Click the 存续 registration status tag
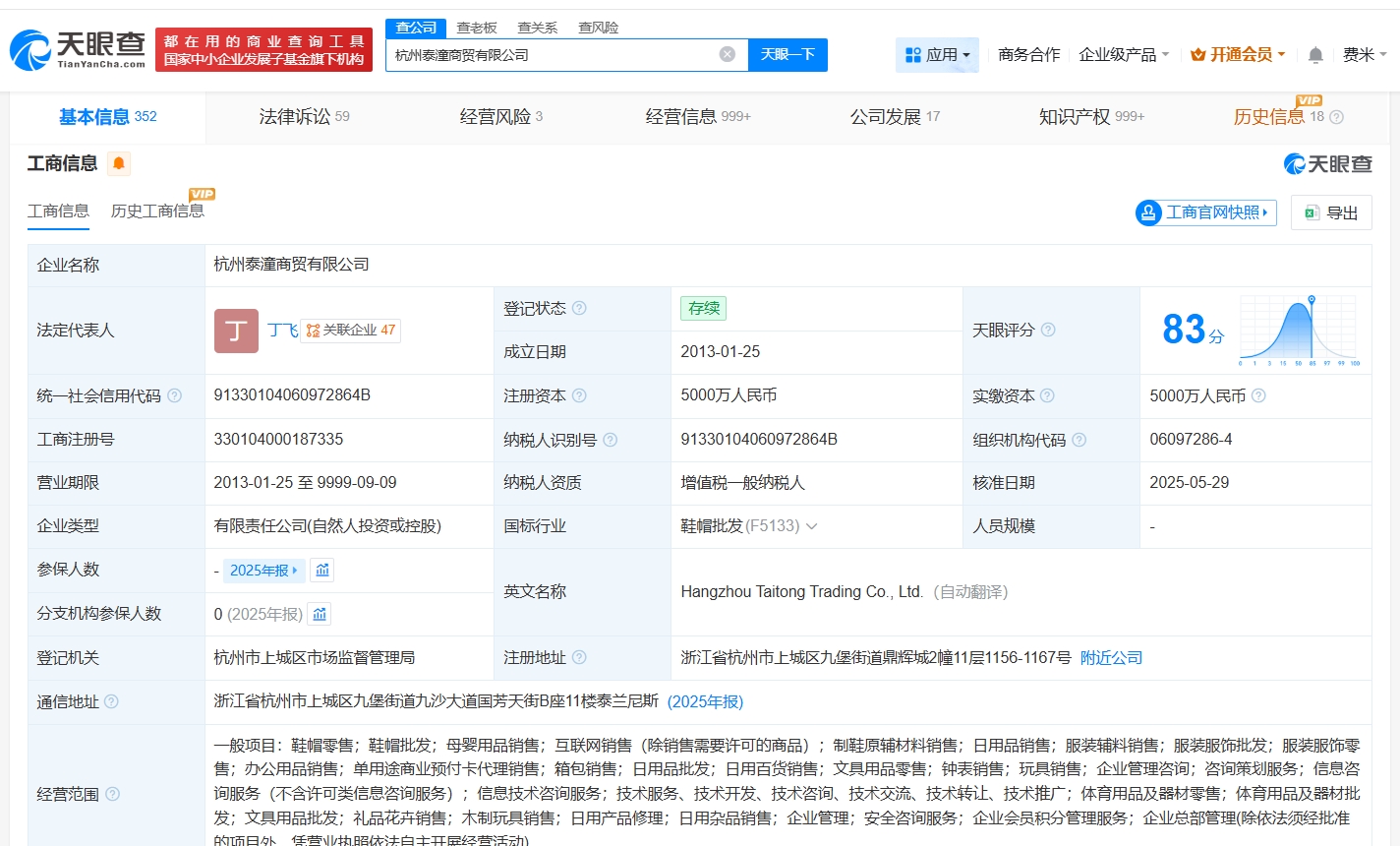Image resolution: width=1400 pixels, height=846 pixels. click(x=704, y=308)
